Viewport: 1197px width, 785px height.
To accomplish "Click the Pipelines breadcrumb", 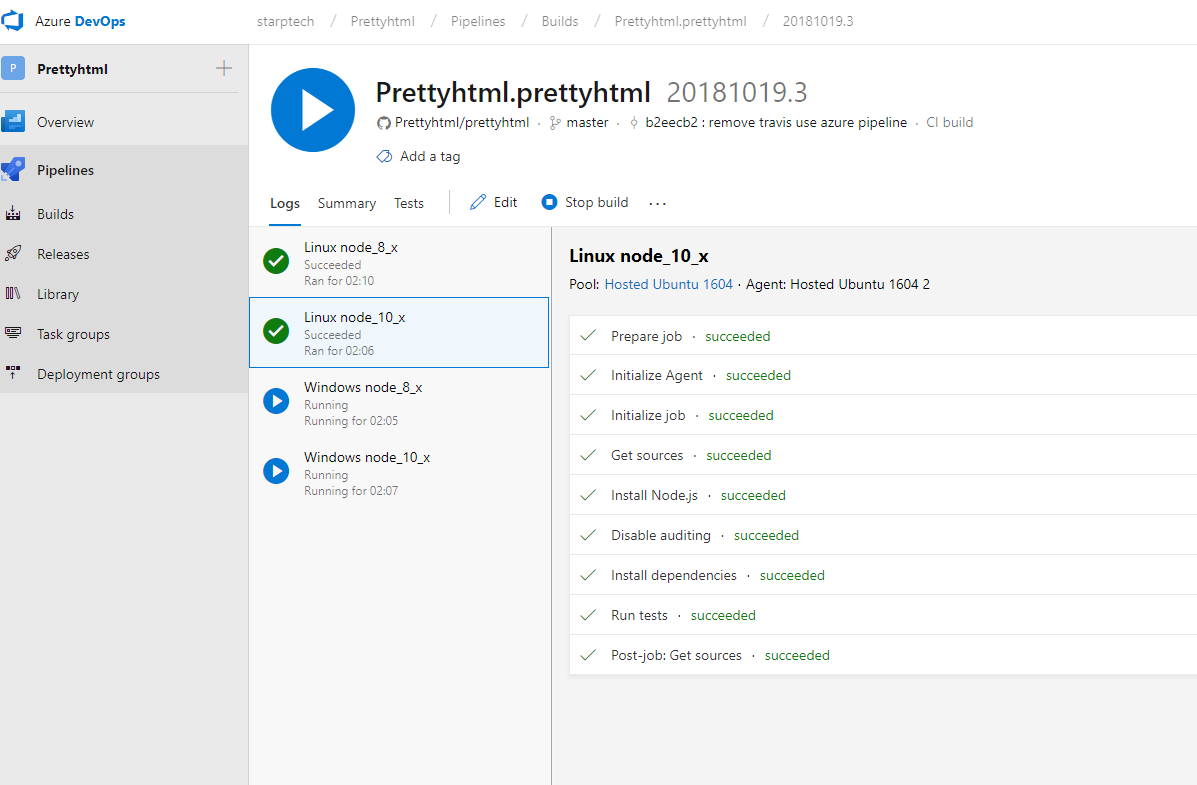I will coord(478,21).
